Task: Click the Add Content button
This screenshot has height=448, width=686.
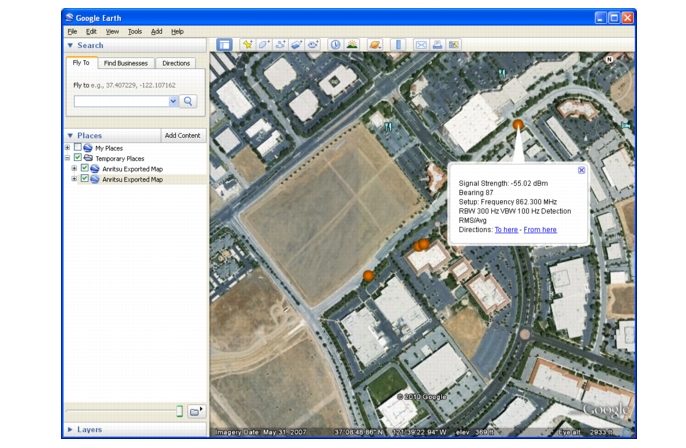Action: 182,135
